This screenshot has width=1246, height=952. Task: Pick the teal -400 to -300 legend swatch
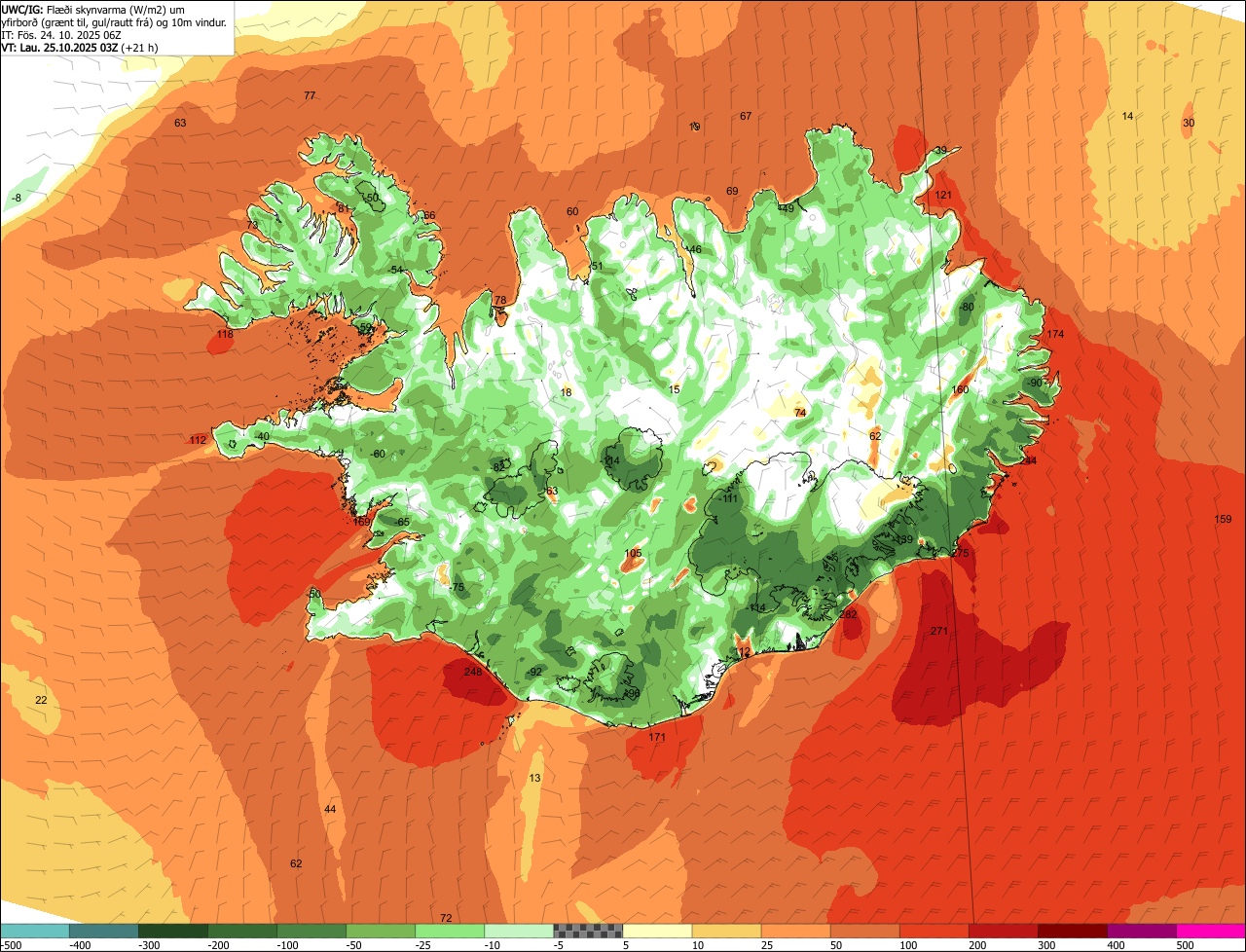(x=104, y=931)
